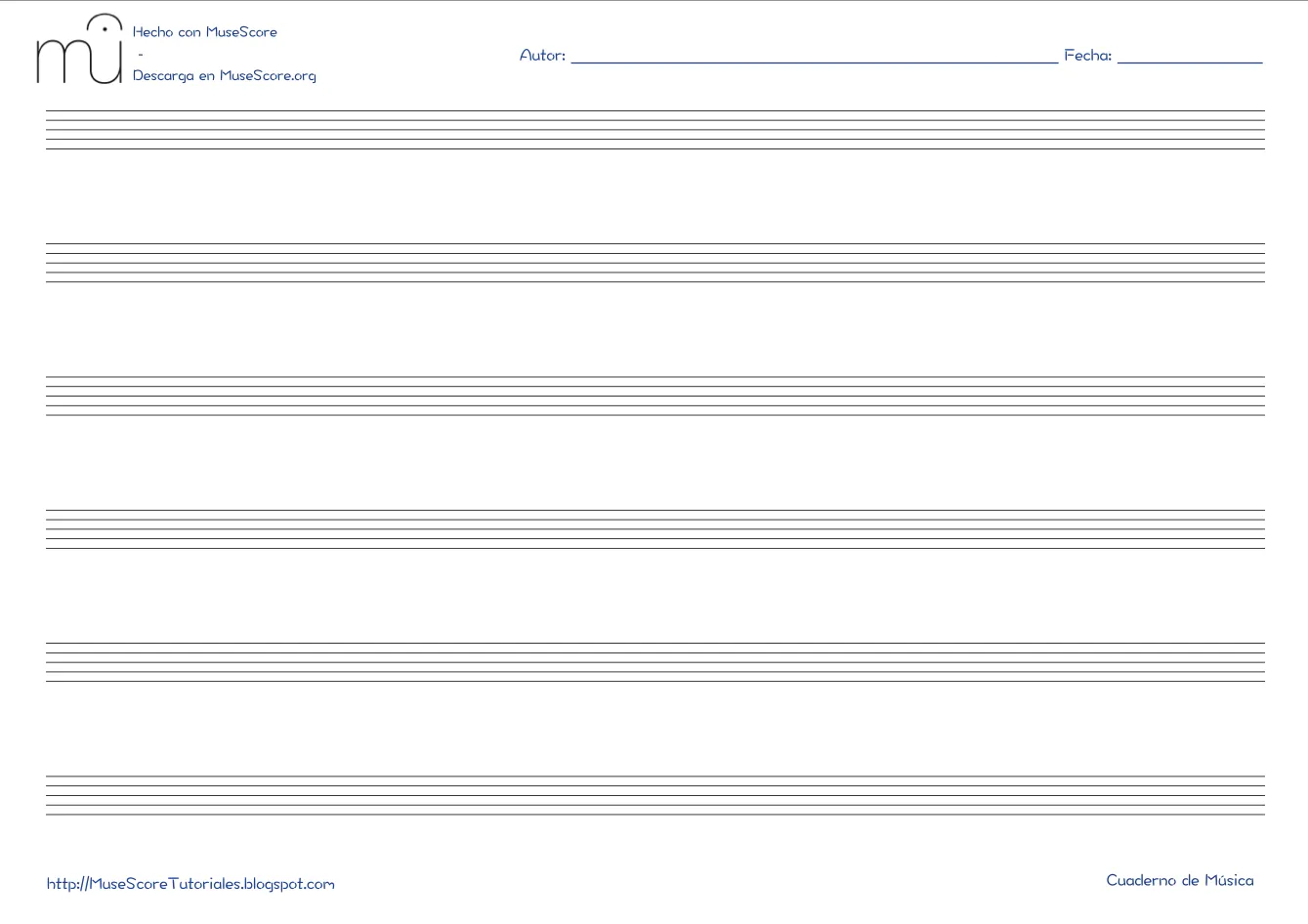Screen dimensions: 1308x924
Task: Select the 'Fecha:' label
Action: (1088, 56)
